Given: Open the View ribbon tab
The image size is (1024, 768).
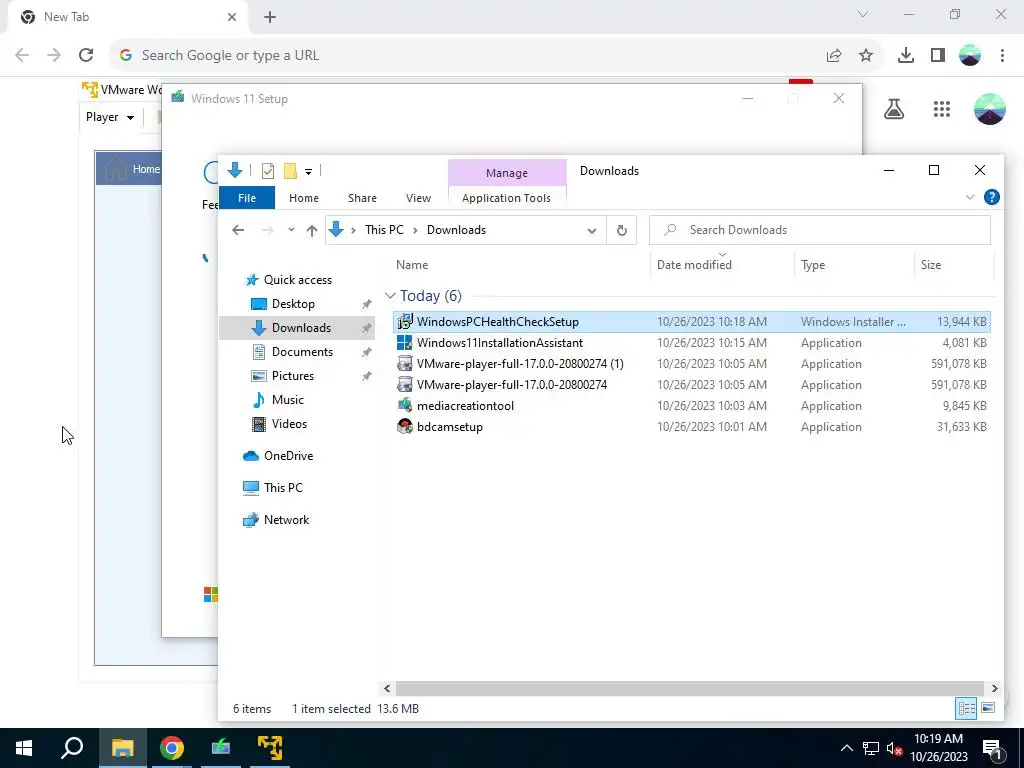Looking at the screenshot, I should [419, 198].
